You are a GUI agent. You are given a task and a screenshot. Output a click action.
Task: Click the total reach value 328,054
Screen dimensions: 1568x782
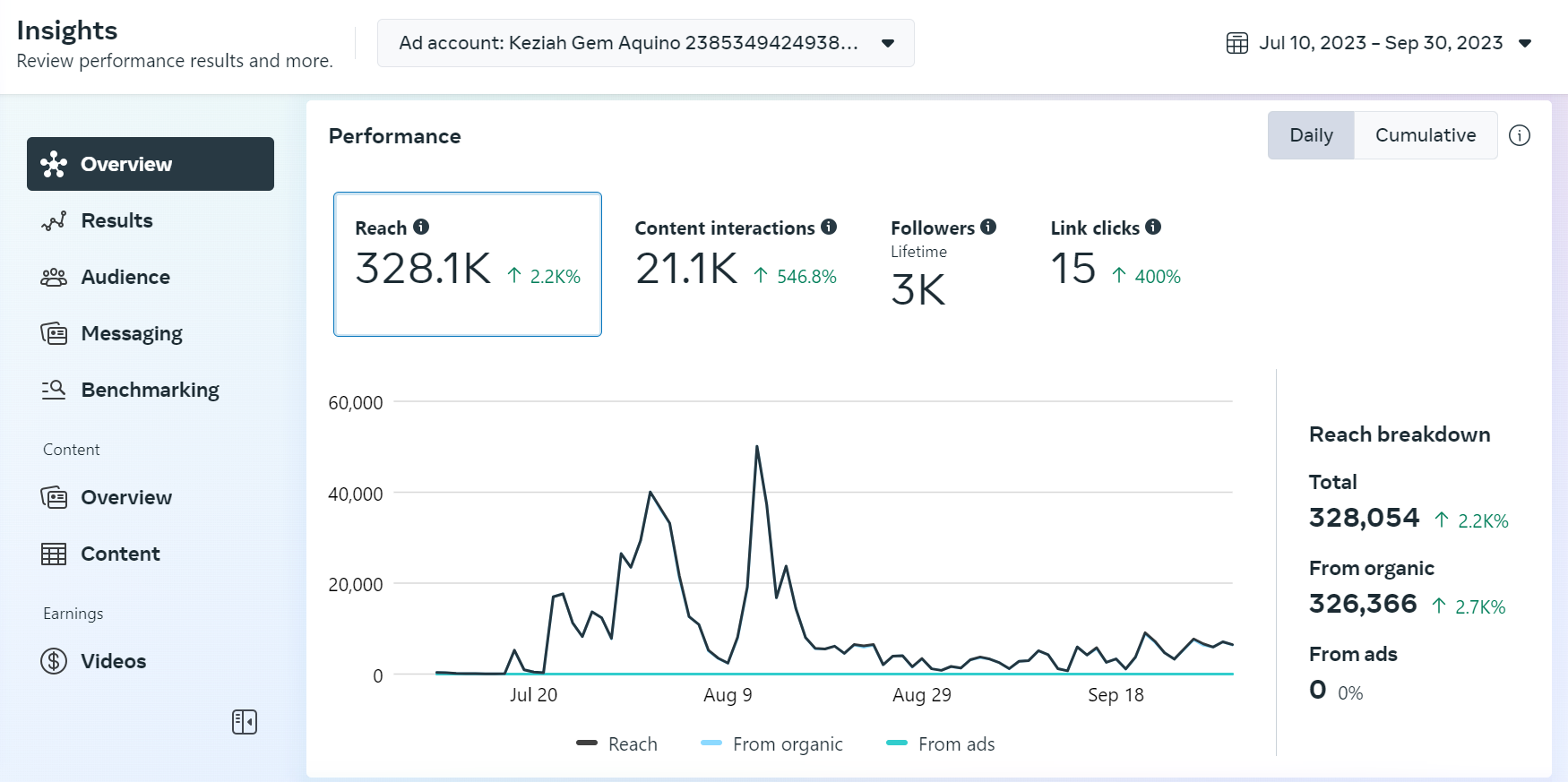[1364, 518]
